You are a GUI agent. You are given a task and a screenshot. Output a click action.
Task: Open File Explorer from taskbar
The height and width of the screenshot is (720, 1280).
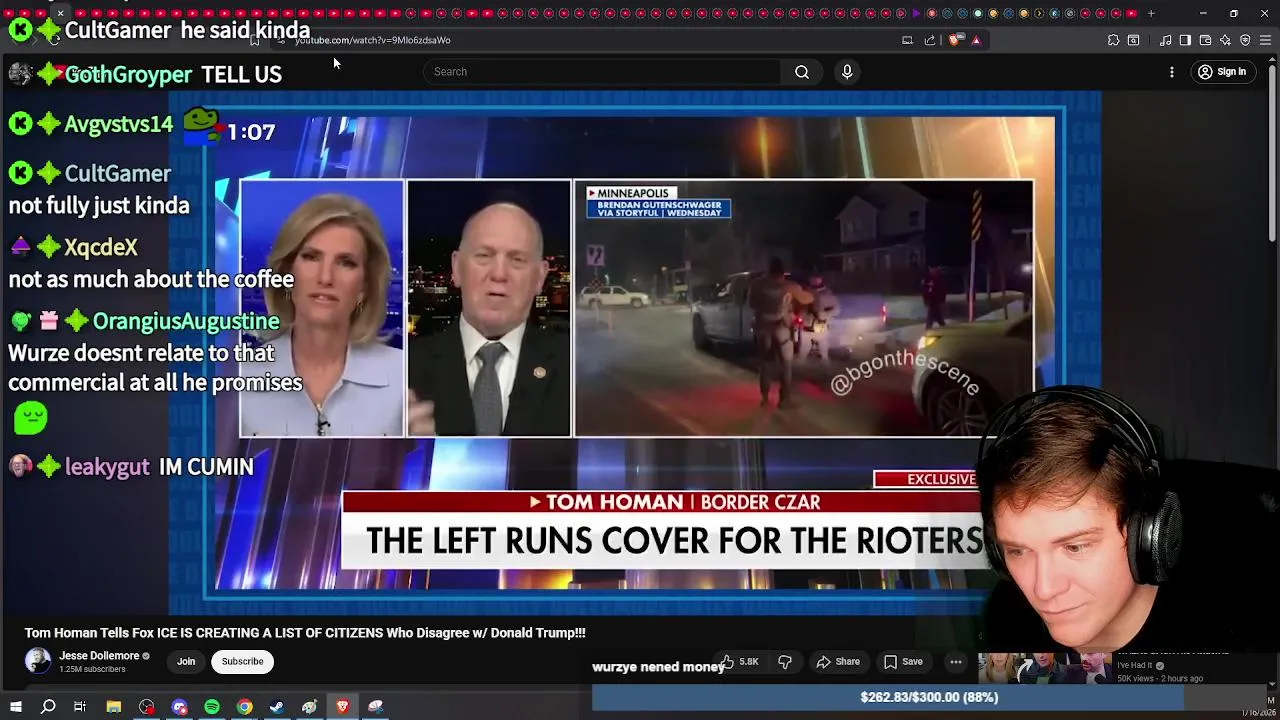114,707
